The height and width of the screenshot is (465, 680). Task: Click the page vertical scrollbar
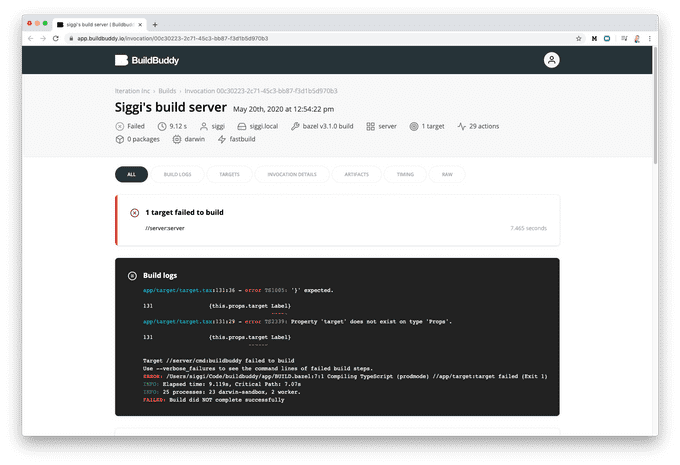[655, 105]
